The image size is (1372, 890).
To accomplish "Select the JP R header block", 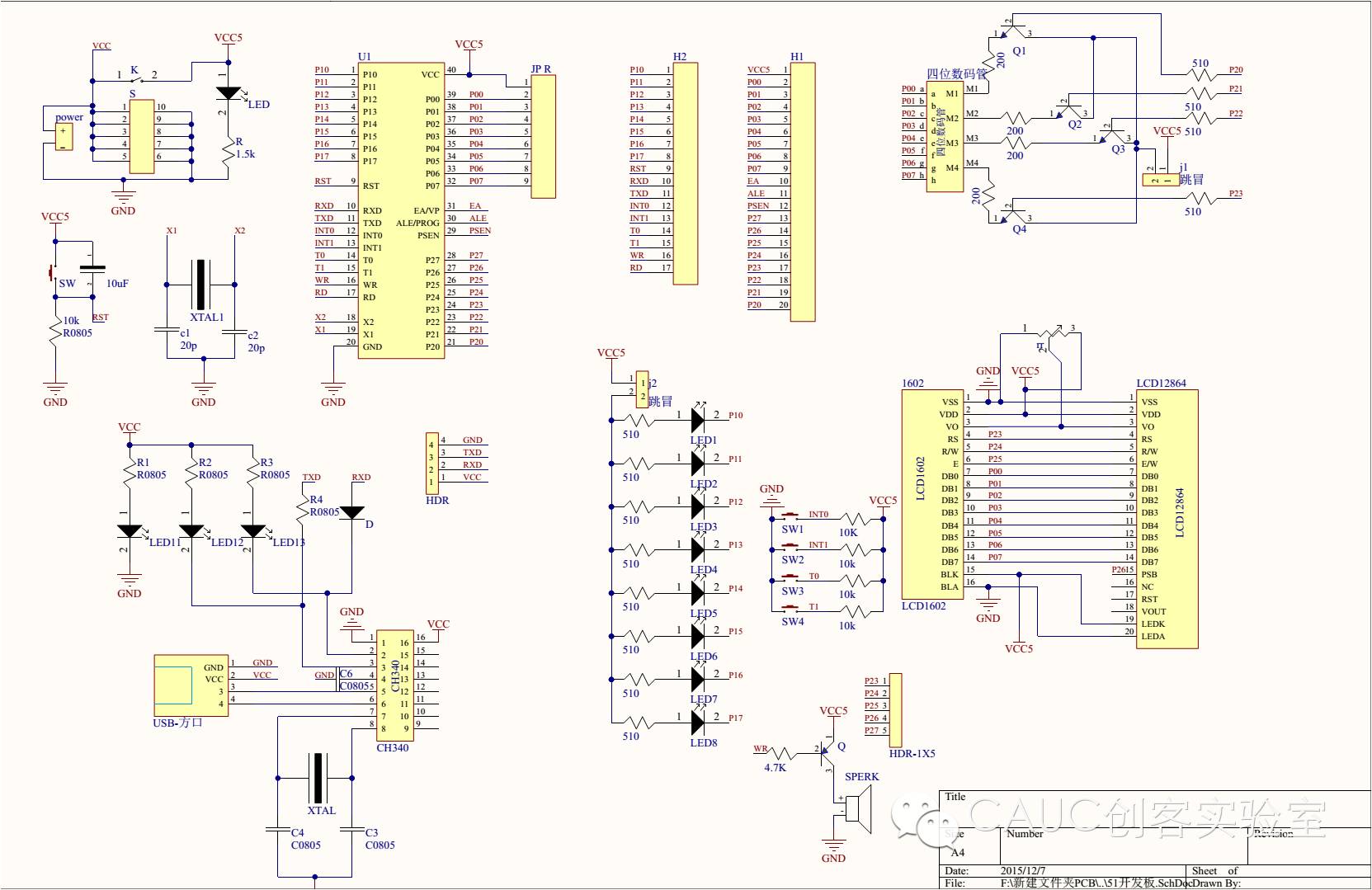I will point(543,137).
